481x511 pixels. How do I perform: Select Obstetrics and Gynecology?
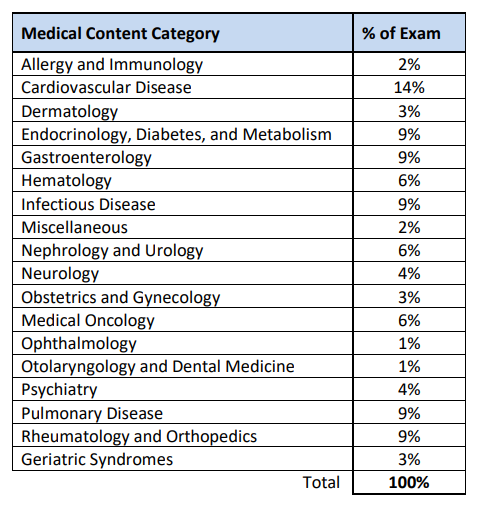(121, 297)
